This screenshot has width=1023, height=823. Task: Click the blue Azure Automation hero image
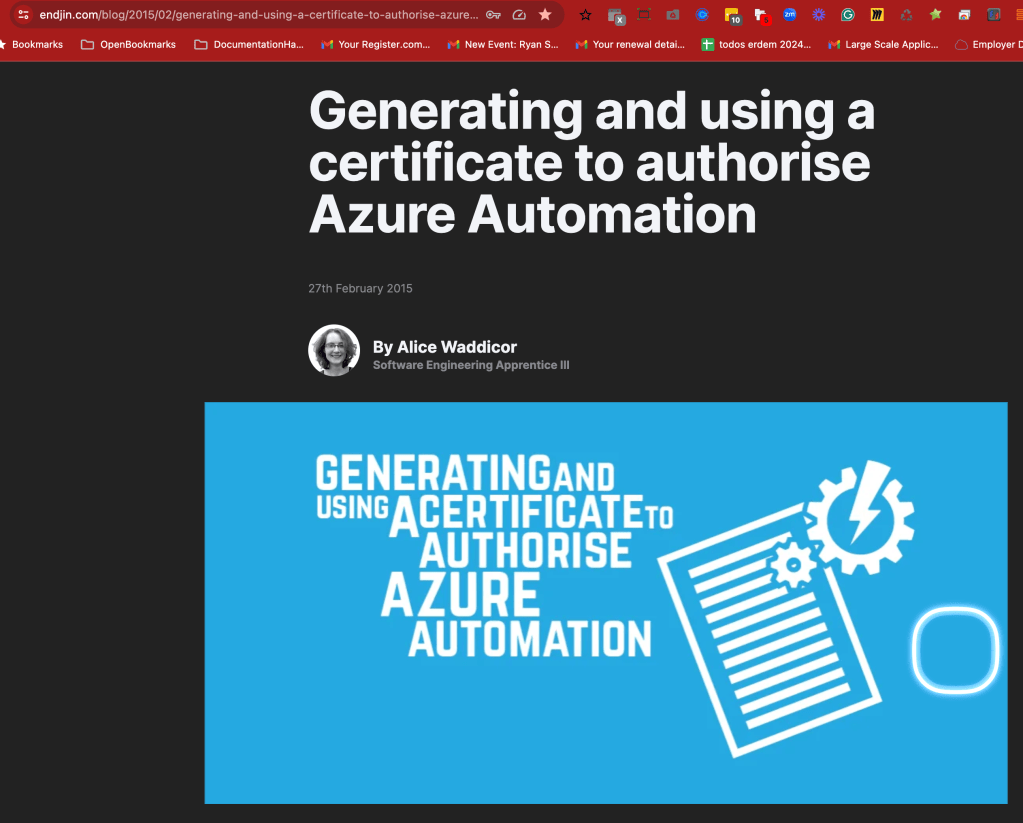606,603
